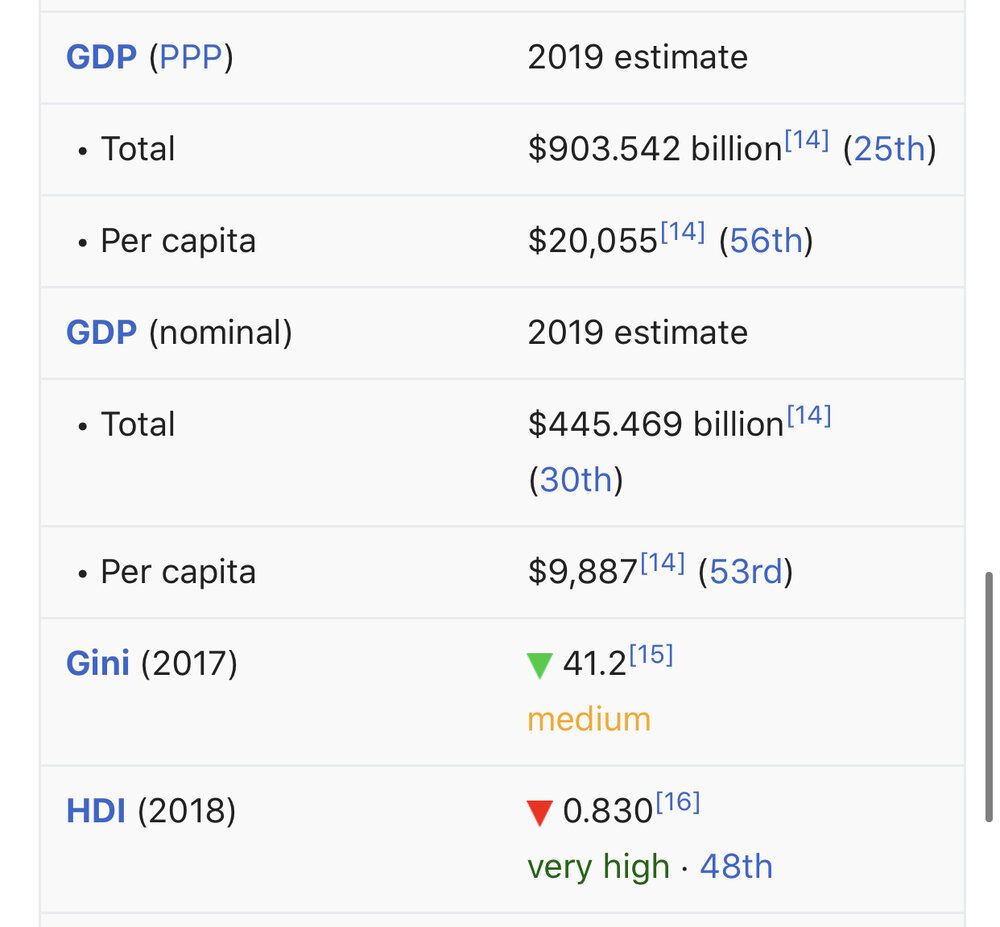
Task: Open reference [14] after $903.542 billion
Action: pyautogui.click(x=807, y=140)
